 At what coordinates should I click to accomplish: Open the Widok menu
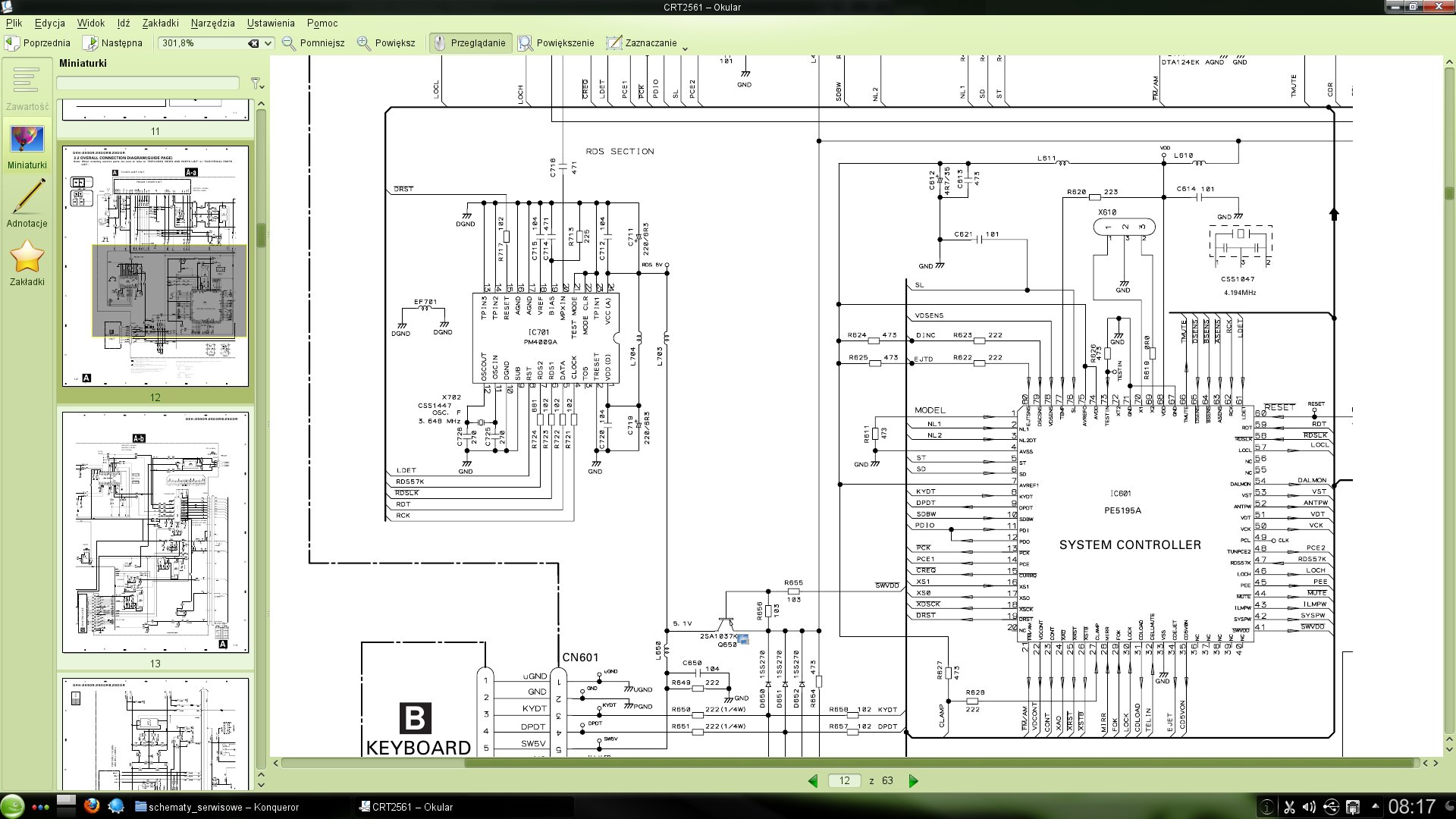click(90, 23)
